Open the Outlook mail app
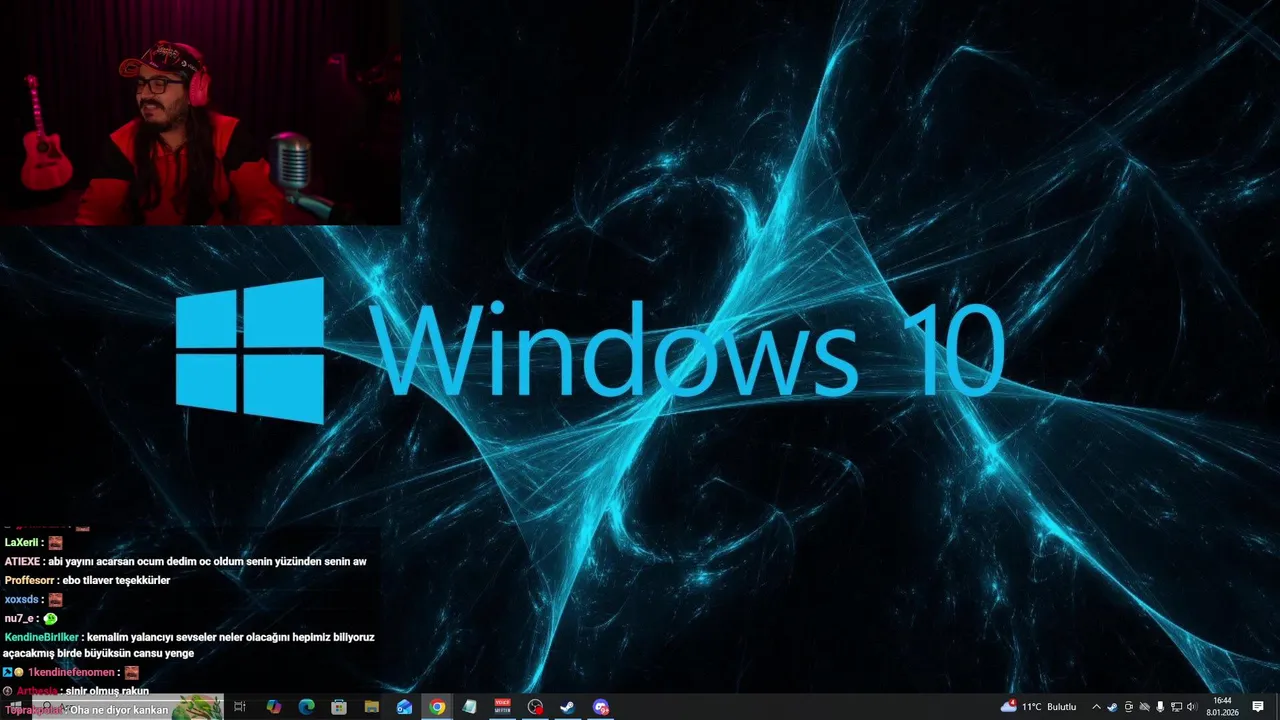The height and width of the screenshot is (720, 1280). coord(404,707)
